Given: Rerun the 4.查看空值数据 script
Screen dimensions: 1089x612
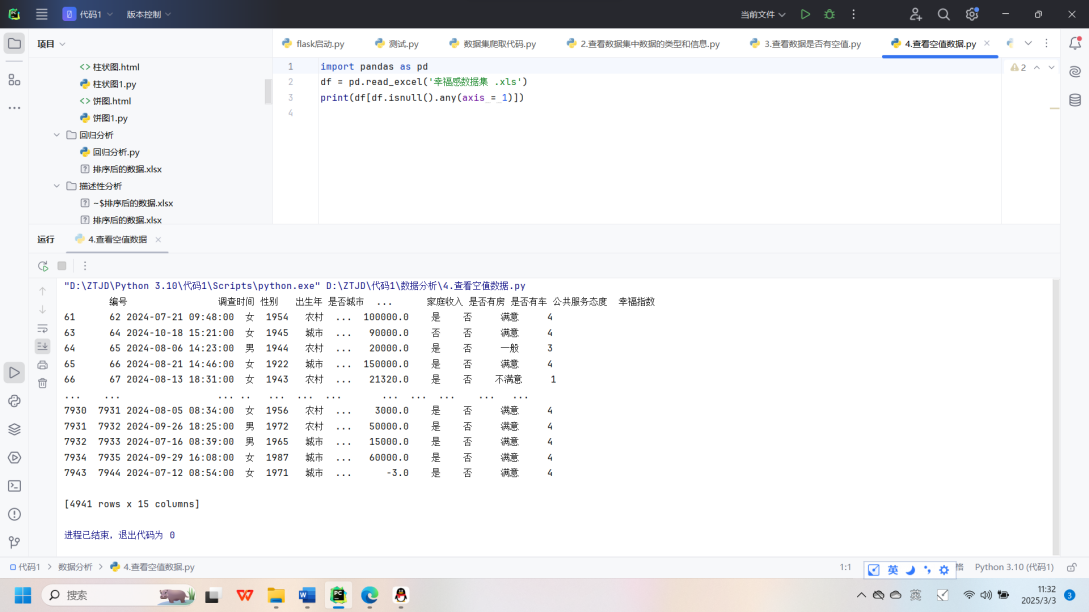Looking at the screenshot, I should click(x=42, y=266).
